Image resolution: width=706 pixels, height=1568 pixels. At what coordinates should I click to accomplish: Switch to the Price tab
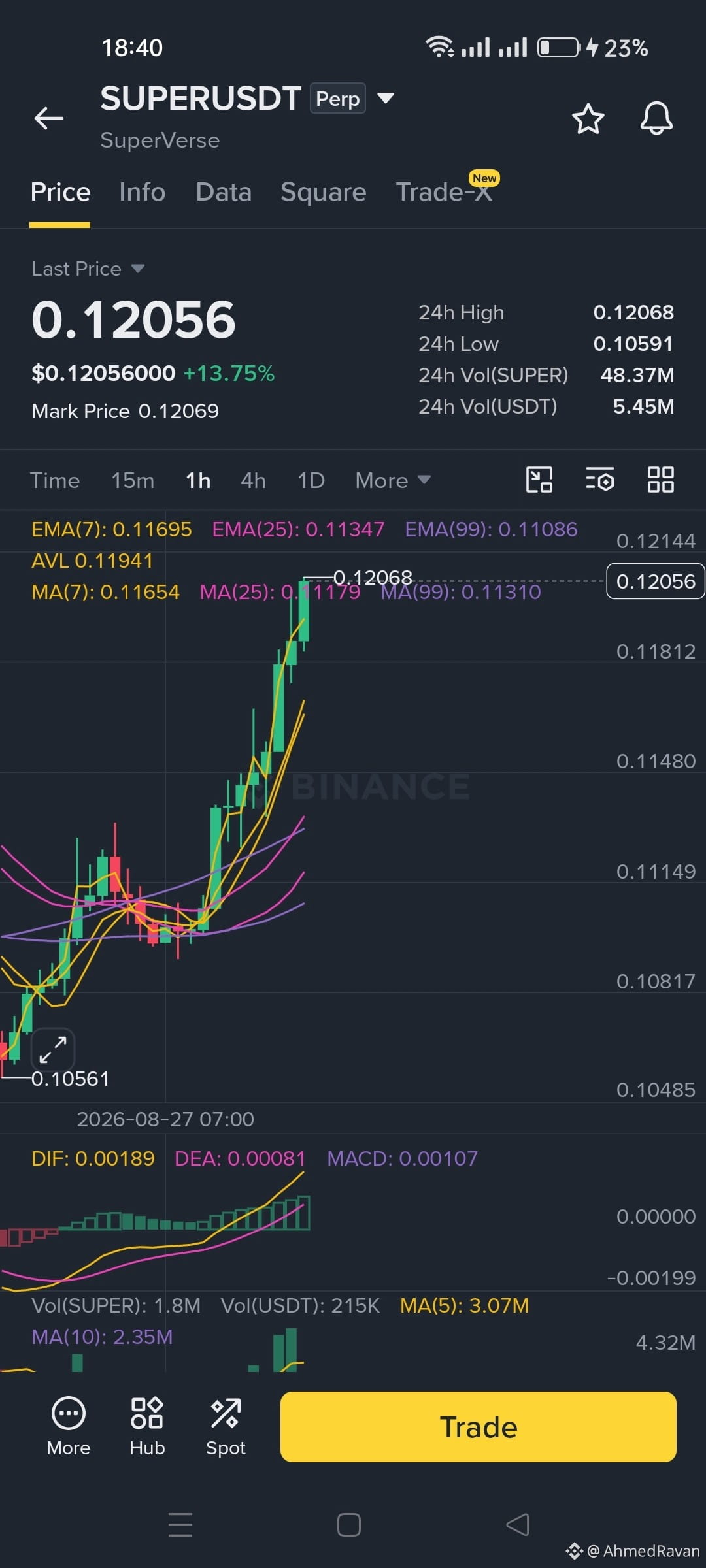tap(60, 192)
